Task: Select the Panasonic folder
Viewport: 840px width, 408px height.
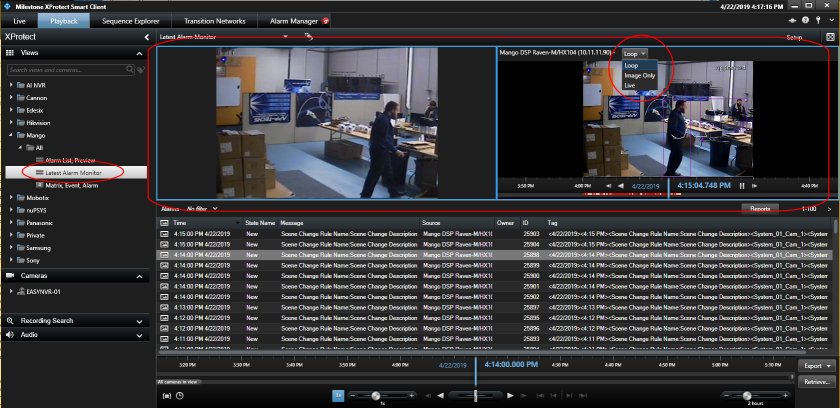Action: (39, 223)
